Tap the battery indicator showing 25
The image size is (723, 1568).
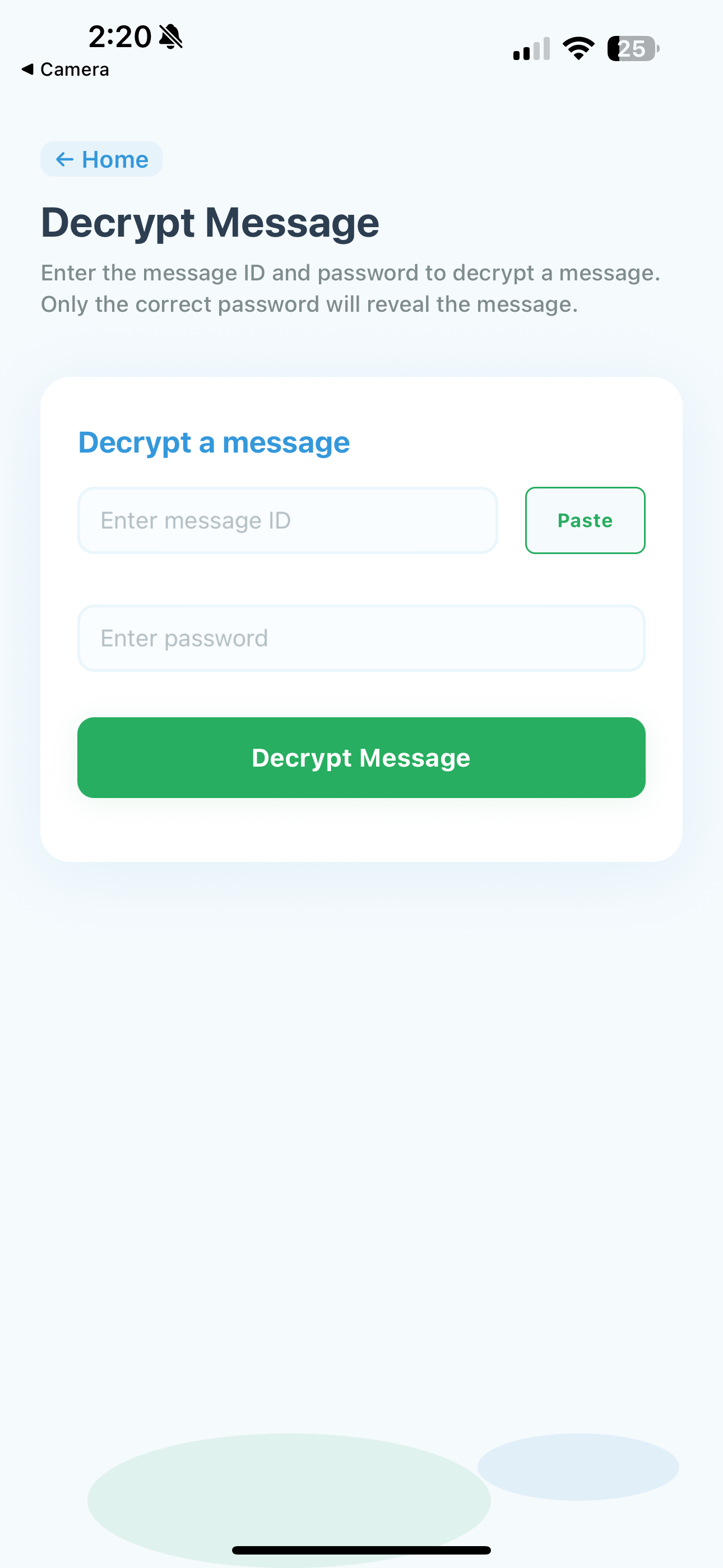point(633,49)
